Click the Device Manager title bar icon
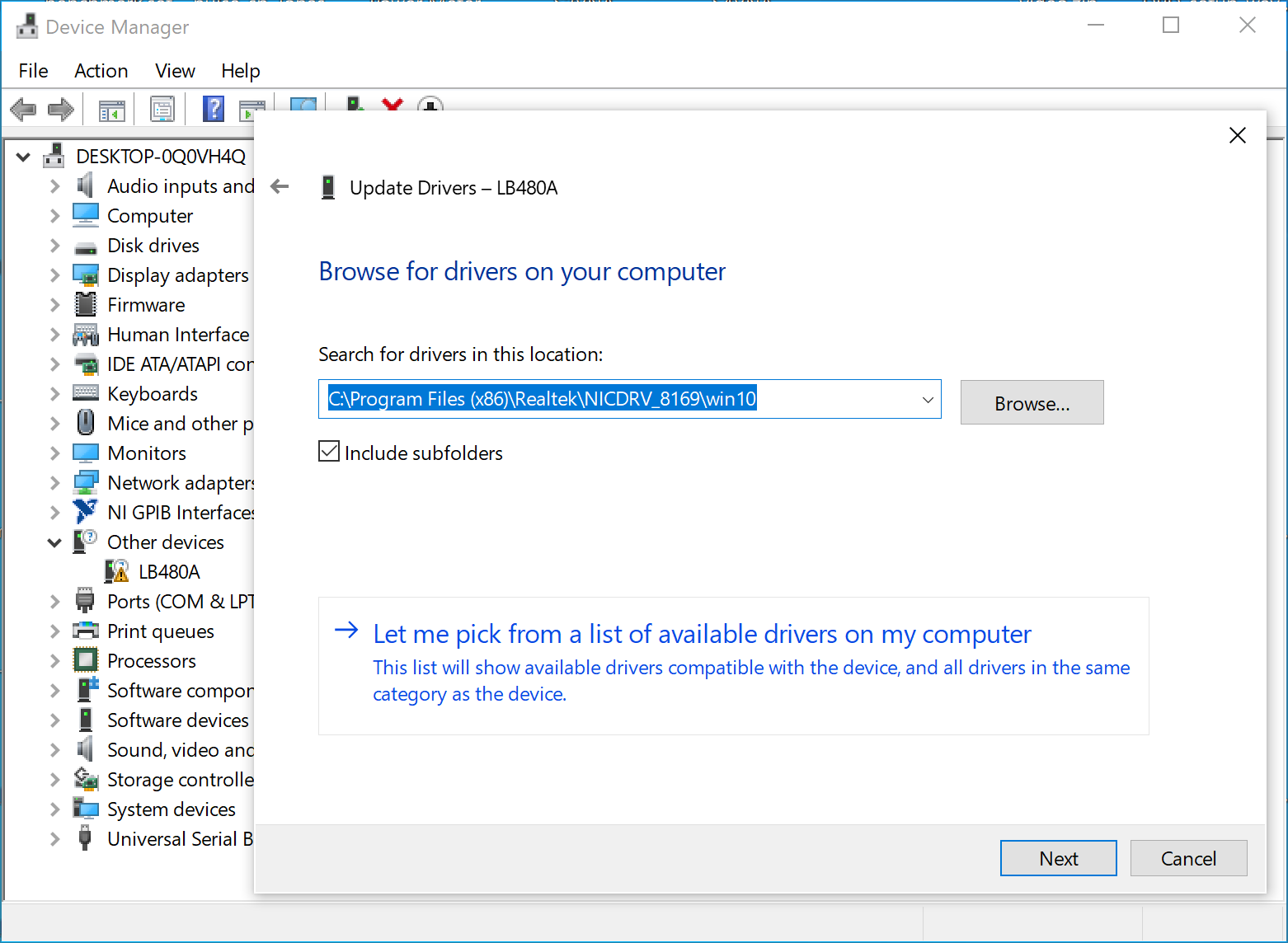1288x943 pixels. pyautogui.click(x=27, y=26)
